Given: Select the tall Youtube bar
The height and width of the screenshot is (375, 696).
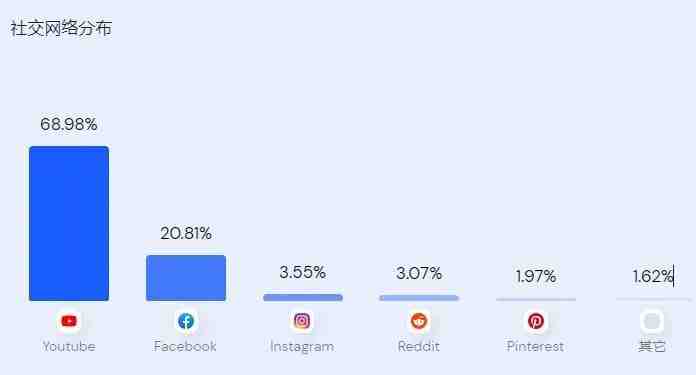Looking at the screenshot, I should [x=69, y=223].
